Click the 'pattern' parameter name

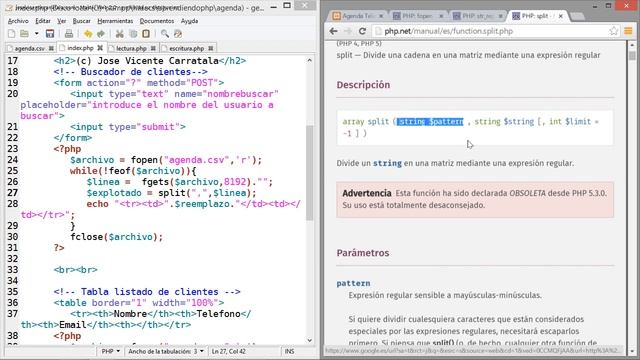(353, 283)
